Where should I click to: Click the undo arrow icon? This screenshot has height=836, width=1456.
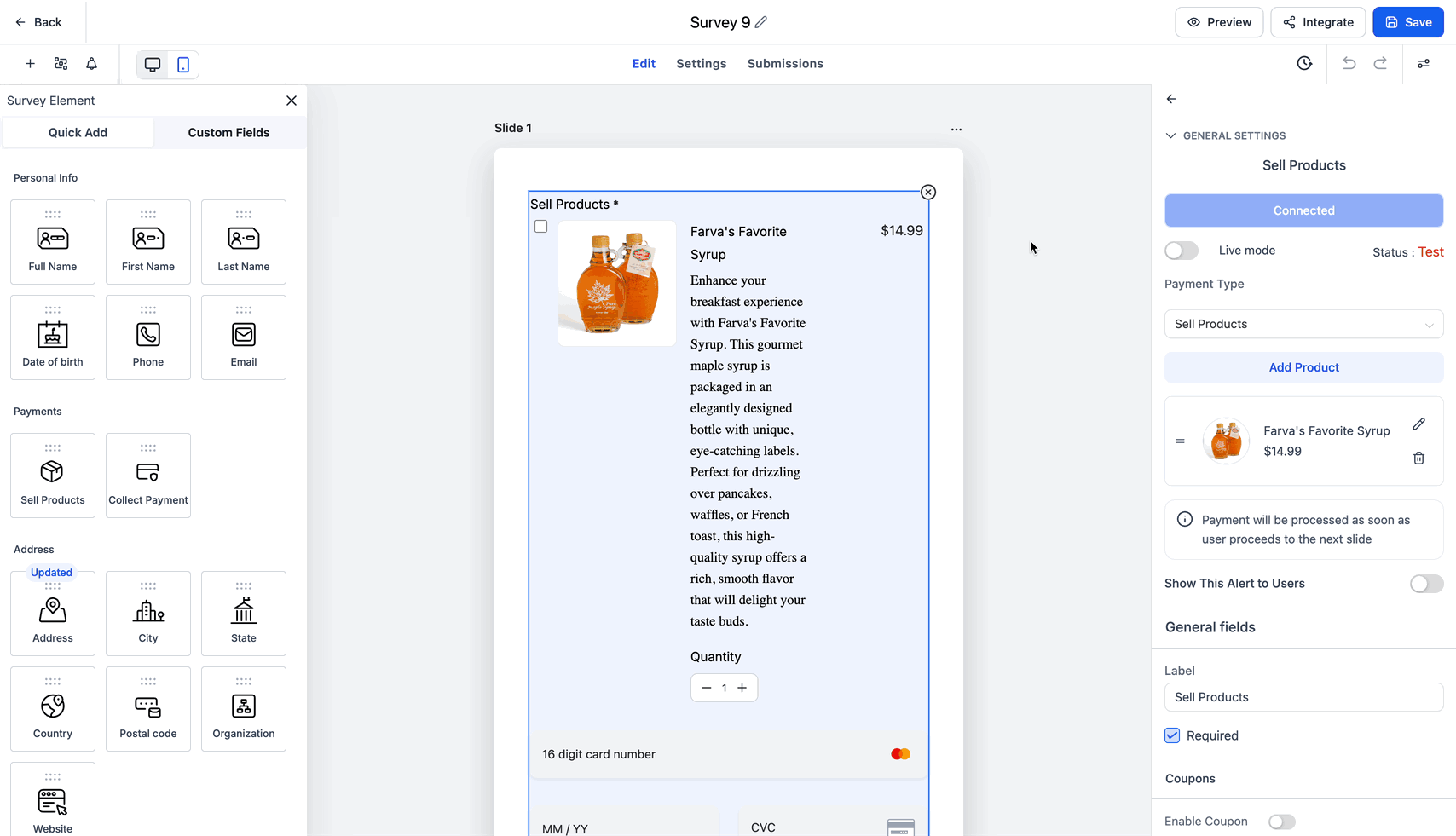point(1349,63)
